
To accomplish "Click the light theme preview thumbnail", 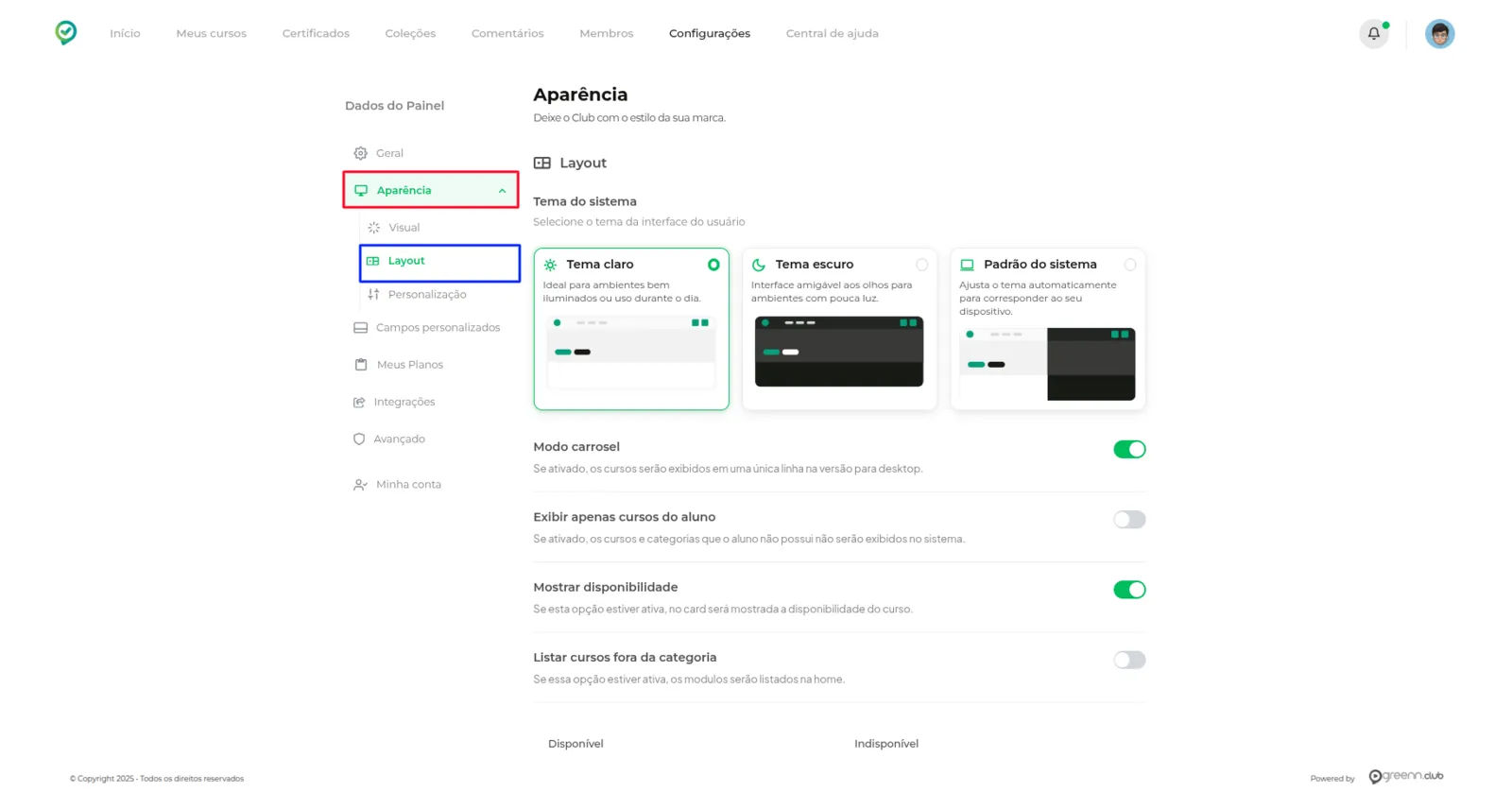I will [x=631, y=352].
